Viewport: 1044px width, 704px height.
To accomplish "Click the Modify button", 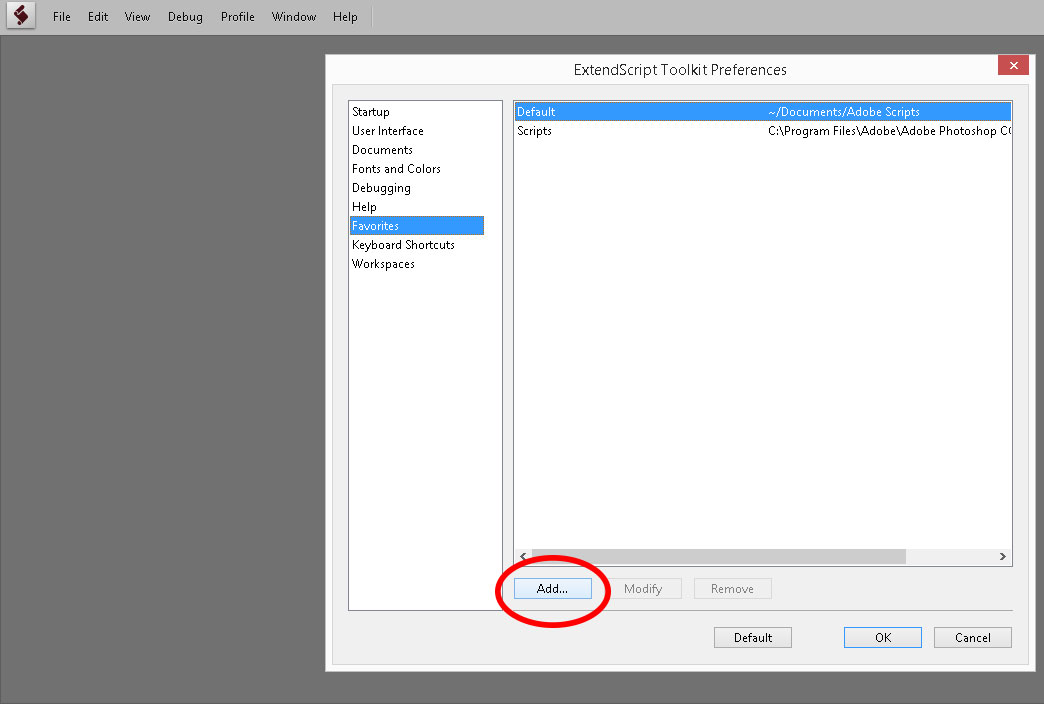I will pos(645,588).
